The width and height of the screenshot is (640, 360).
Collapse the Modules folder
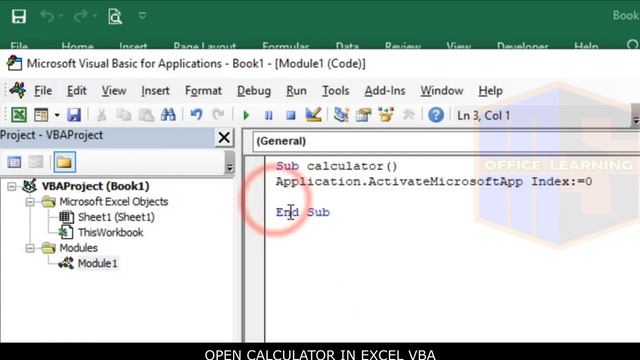click(30, 248)
